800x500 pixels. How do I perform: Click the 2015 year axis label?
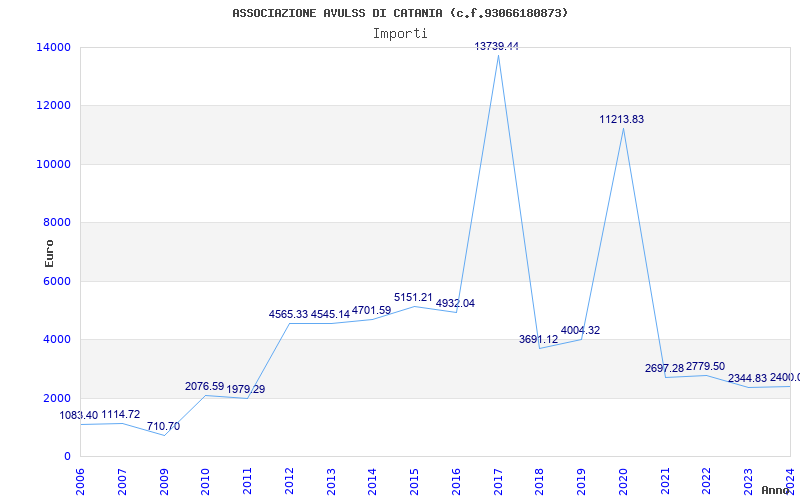[414, 481]
